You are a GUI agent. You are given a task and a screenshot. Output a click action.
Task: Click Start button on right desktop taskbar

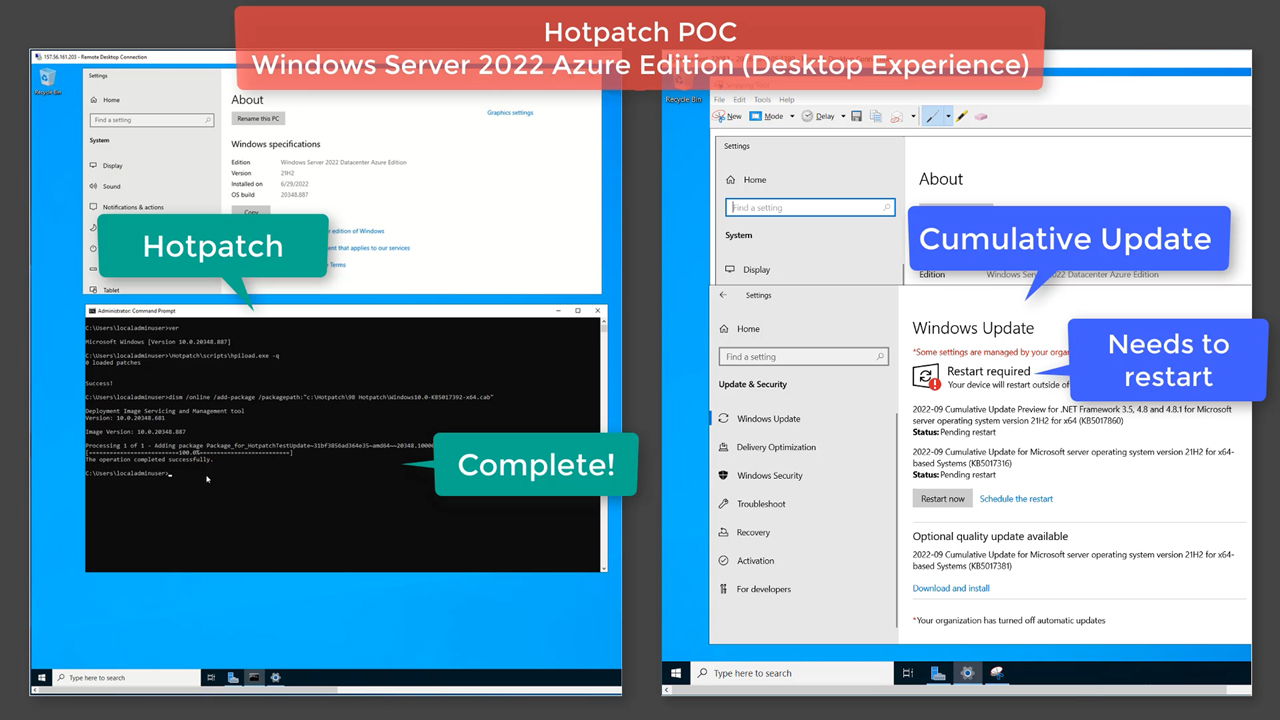tap(677, 673)
